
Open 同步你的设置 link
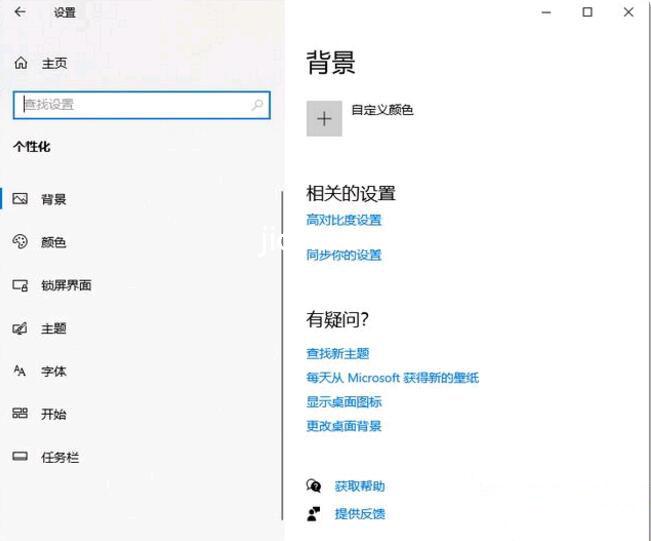(x=344, y=255)
